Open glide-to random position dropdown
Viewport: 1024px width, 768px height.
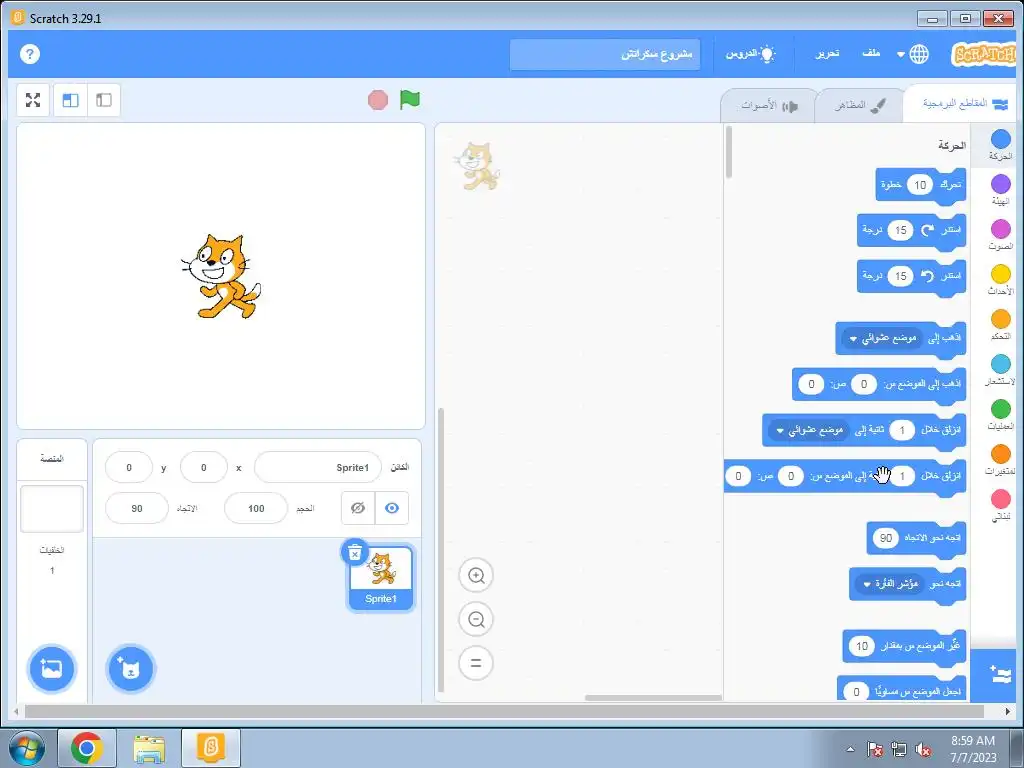[x=809, y=430]
